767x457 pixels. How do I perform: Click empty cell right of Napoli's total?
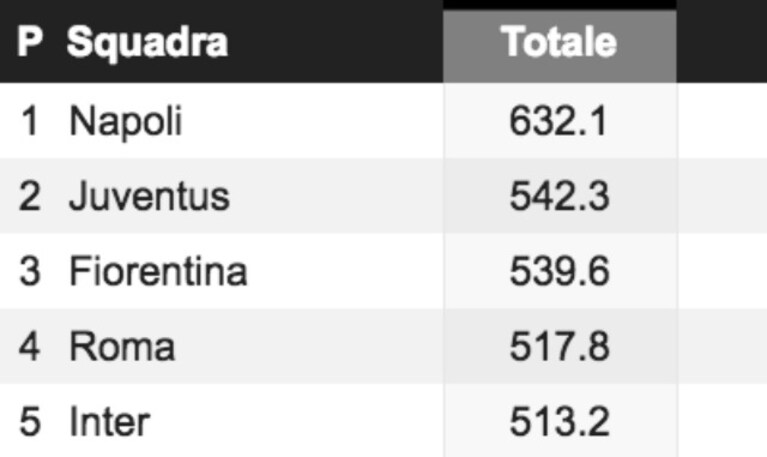coord(722,121)
